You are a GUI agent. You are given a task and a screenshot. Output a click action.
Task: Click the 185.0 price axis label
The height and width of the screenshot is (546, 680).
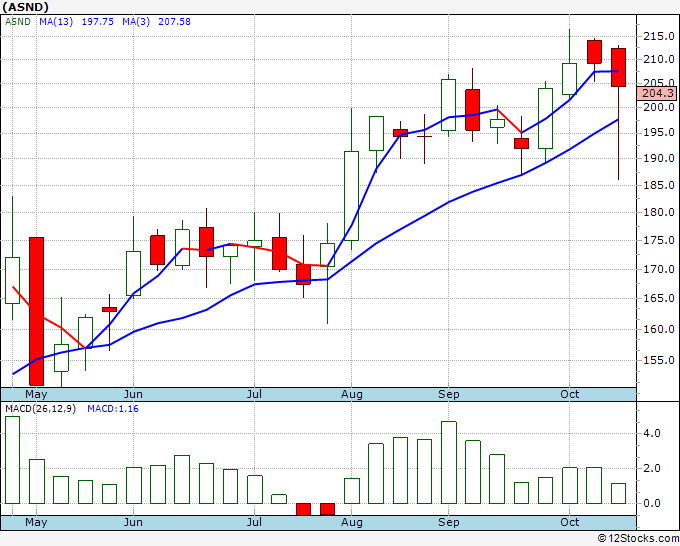658,186
